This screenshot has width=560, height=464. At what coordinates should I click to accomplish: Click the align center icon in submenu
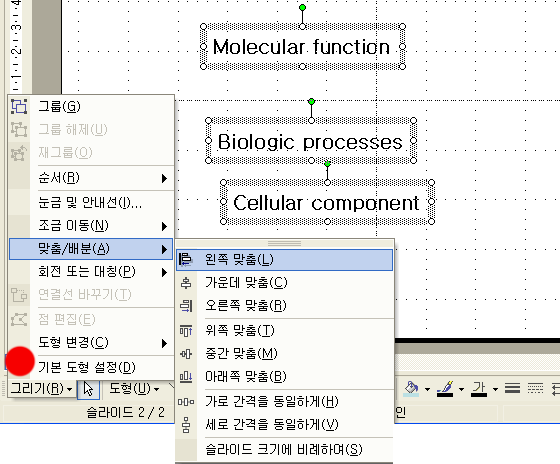coord(186,283)
